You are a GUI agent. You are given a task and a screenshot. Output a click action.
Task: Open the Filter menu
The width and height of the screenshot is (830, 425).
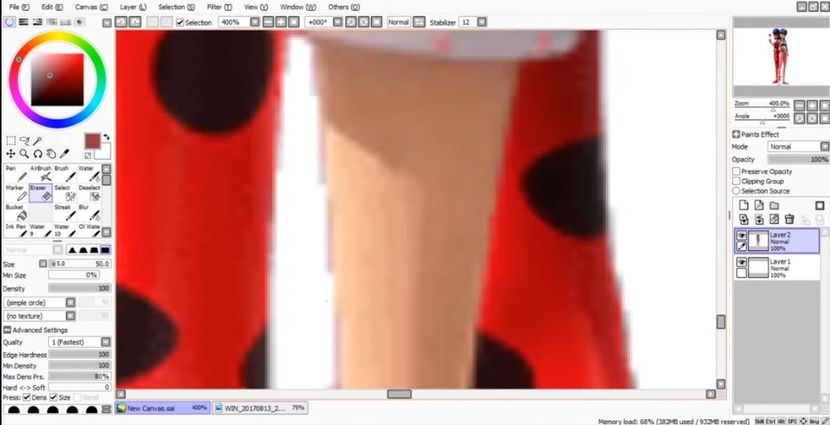tap(219, 7)
